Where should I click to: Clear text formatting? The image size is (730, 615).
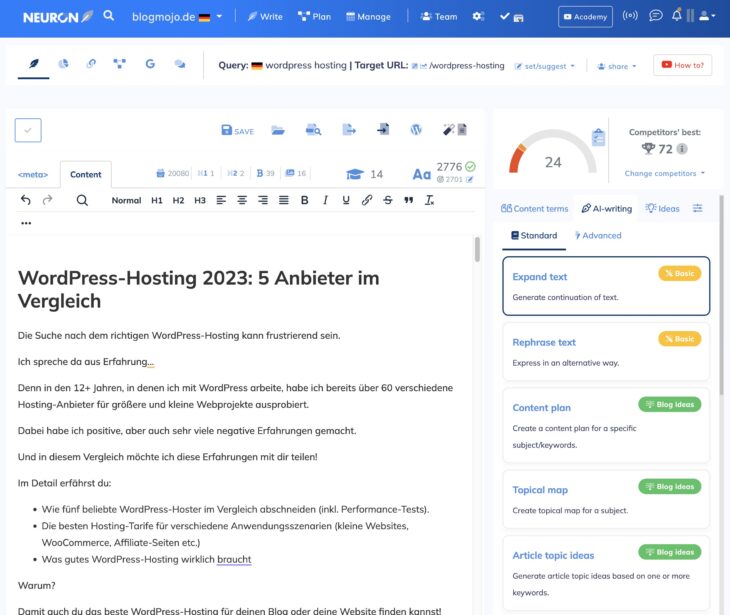click(429, 200)
